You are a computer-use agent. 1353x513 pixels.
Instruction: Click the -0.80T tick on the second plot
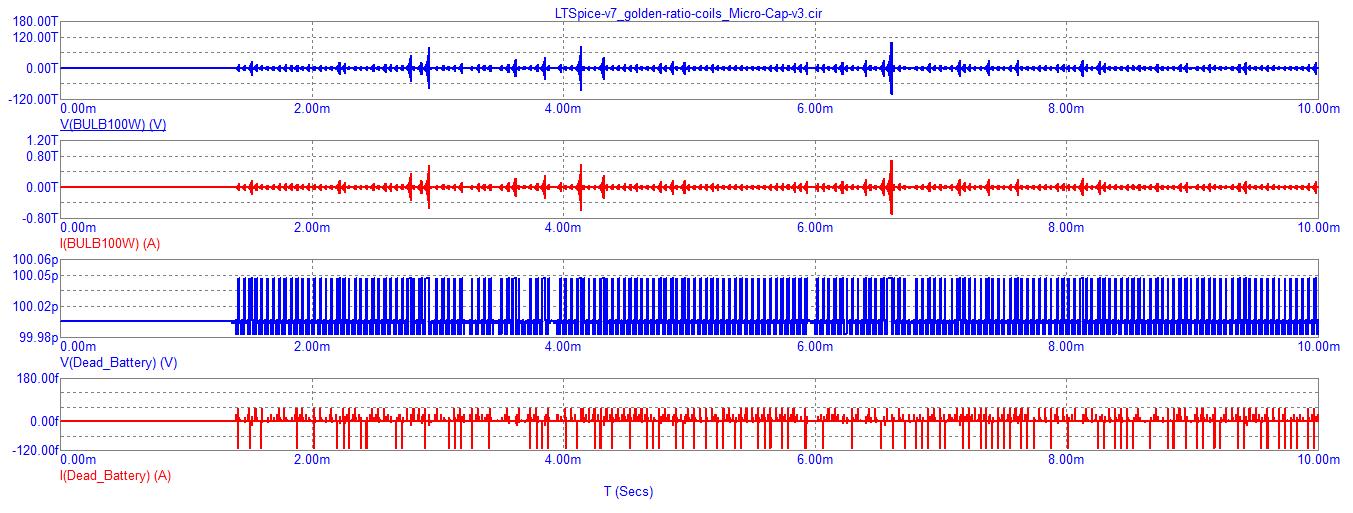click(x=39, y=218)
